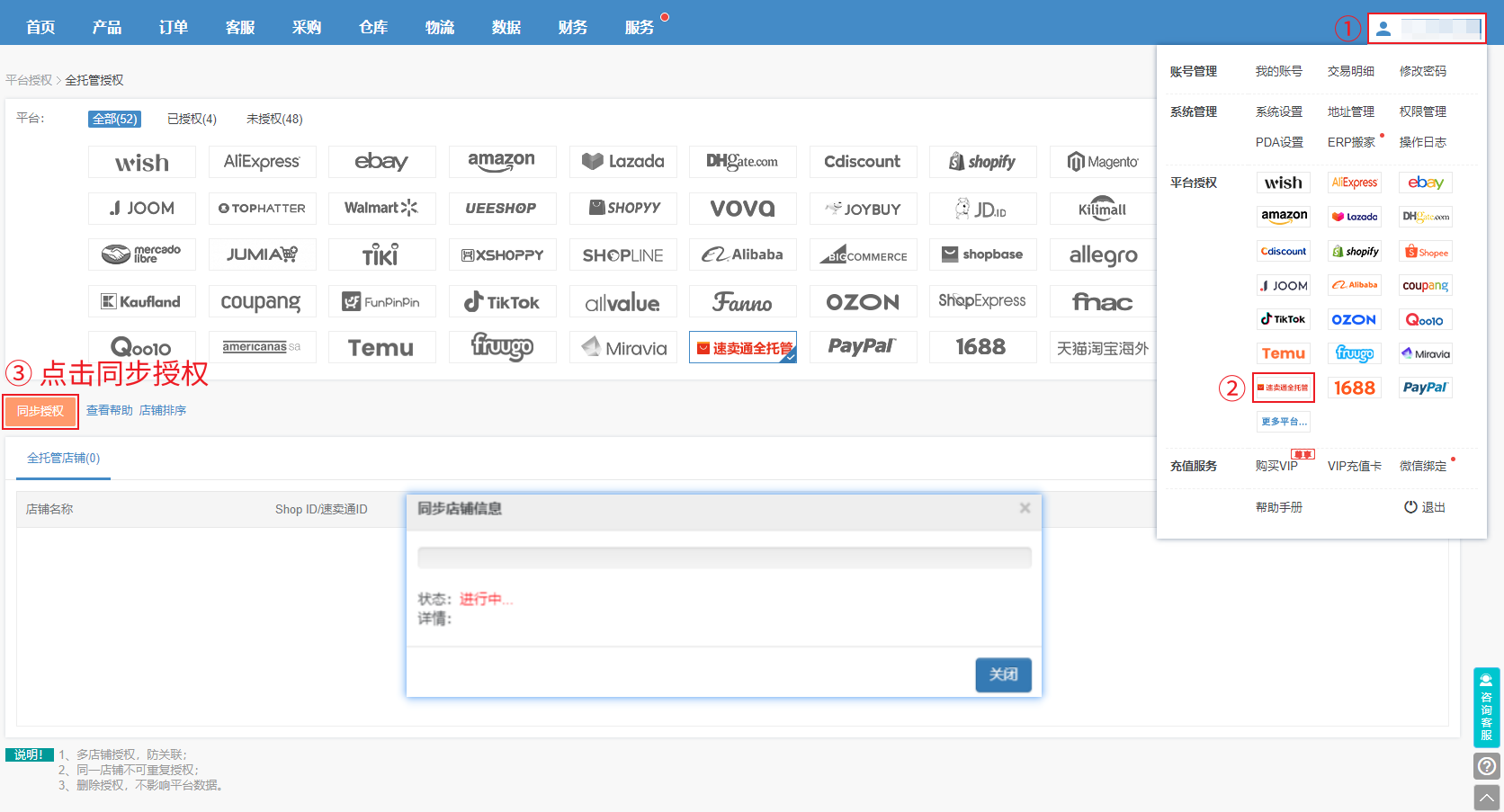Screen dimensions: 1504x812
Task: Open 权限管理 in the dropdown panel
Action: 1423,112
